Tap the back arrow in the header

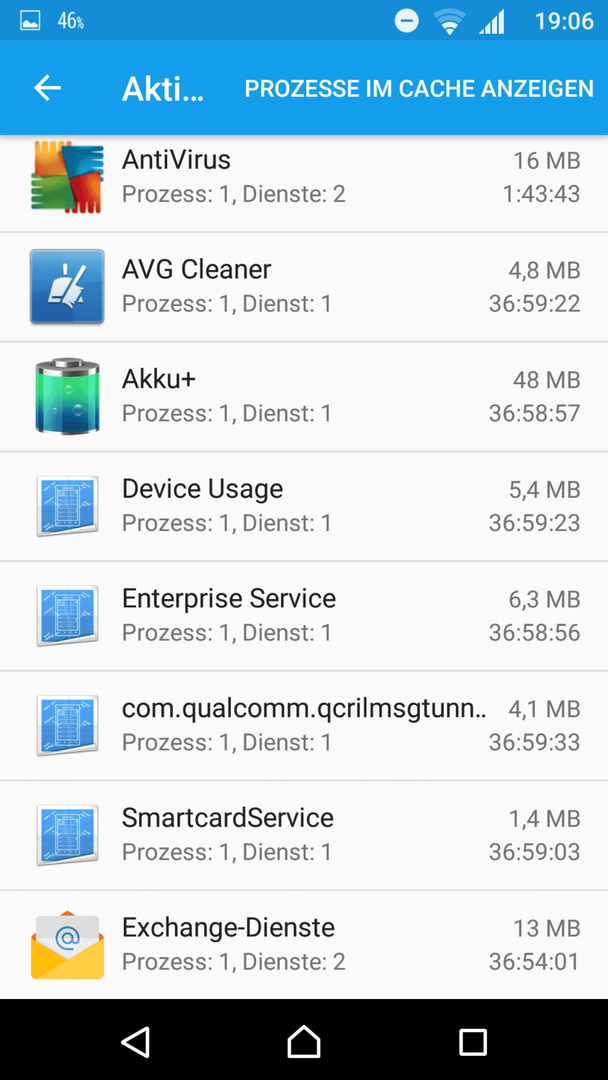(48, 88)
